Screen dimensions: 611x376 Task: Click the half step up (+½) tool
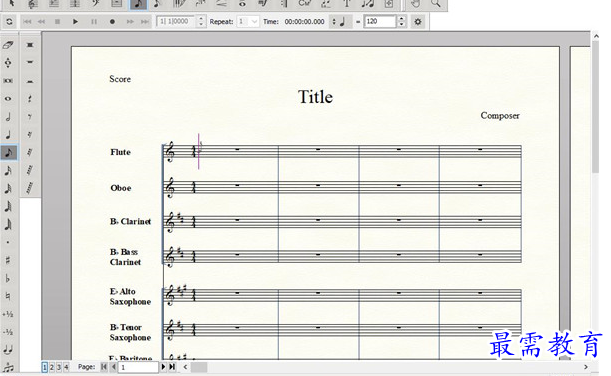8,314
